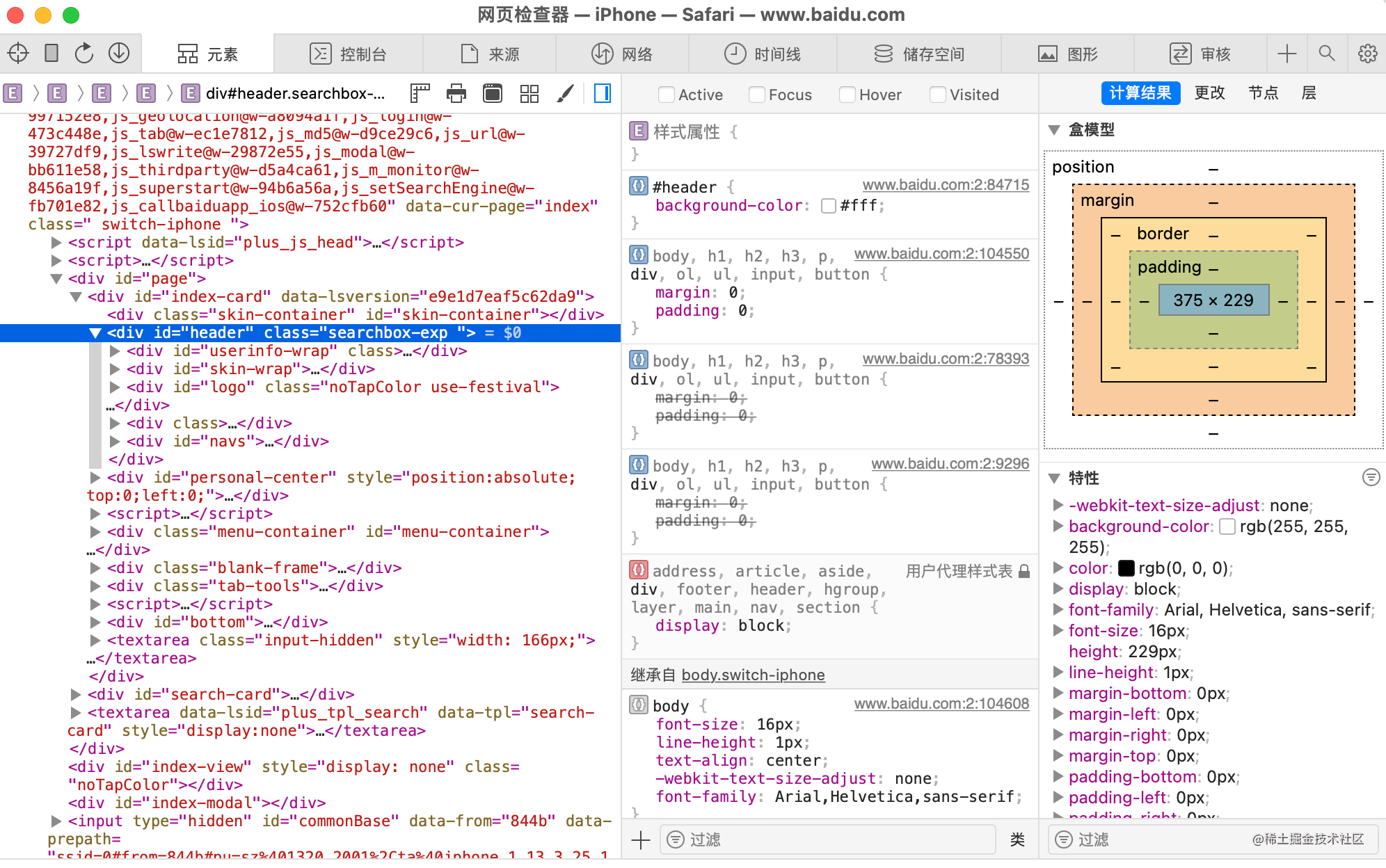The height and width of the screenshot is (868, 1386).
Task: Open the 网络 tab
Action: click(x=622, y=54)
